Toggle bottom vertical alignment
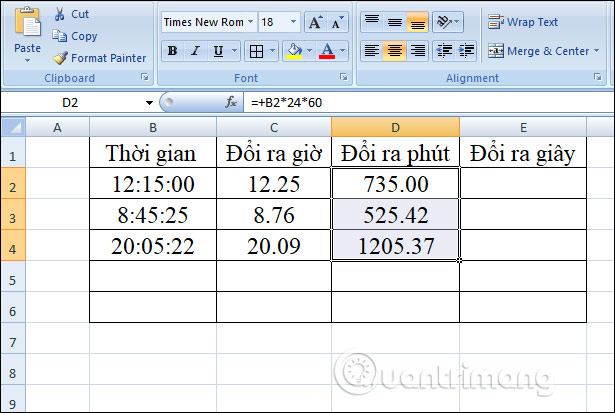This screenshot has height=413, width=615. (418, 22)
